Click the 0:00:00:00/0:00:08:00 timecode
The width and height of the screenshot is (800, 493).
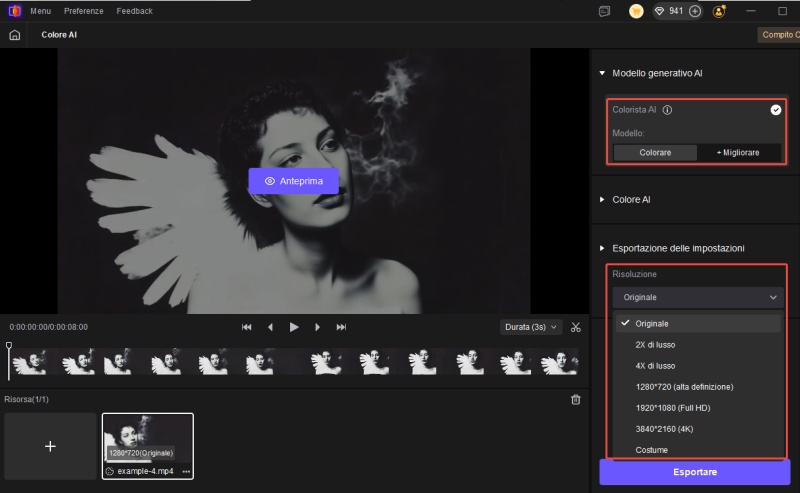(x=48, y=327)
